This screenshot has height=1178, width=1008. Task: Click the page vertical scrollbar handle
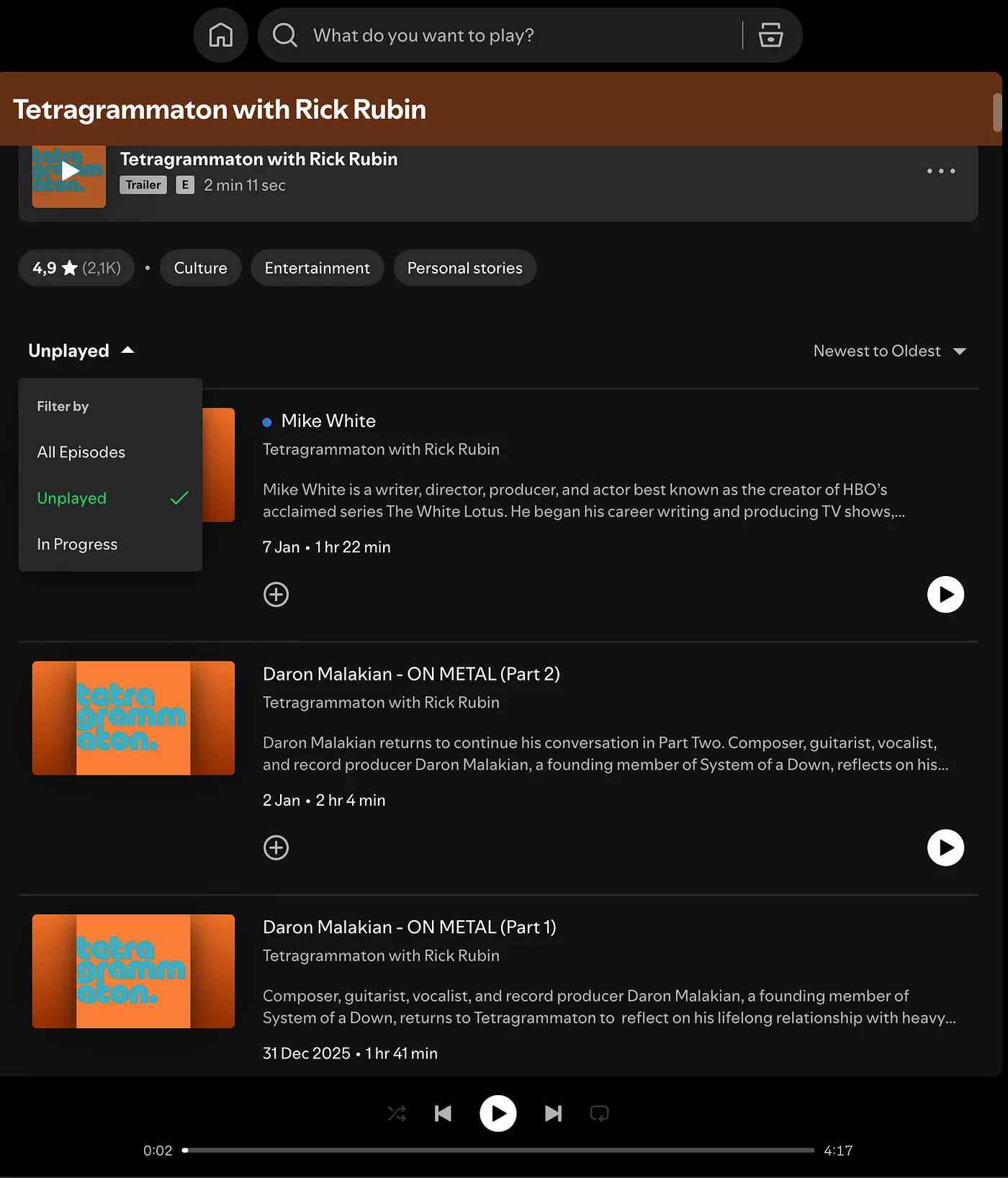pos(997,112)
